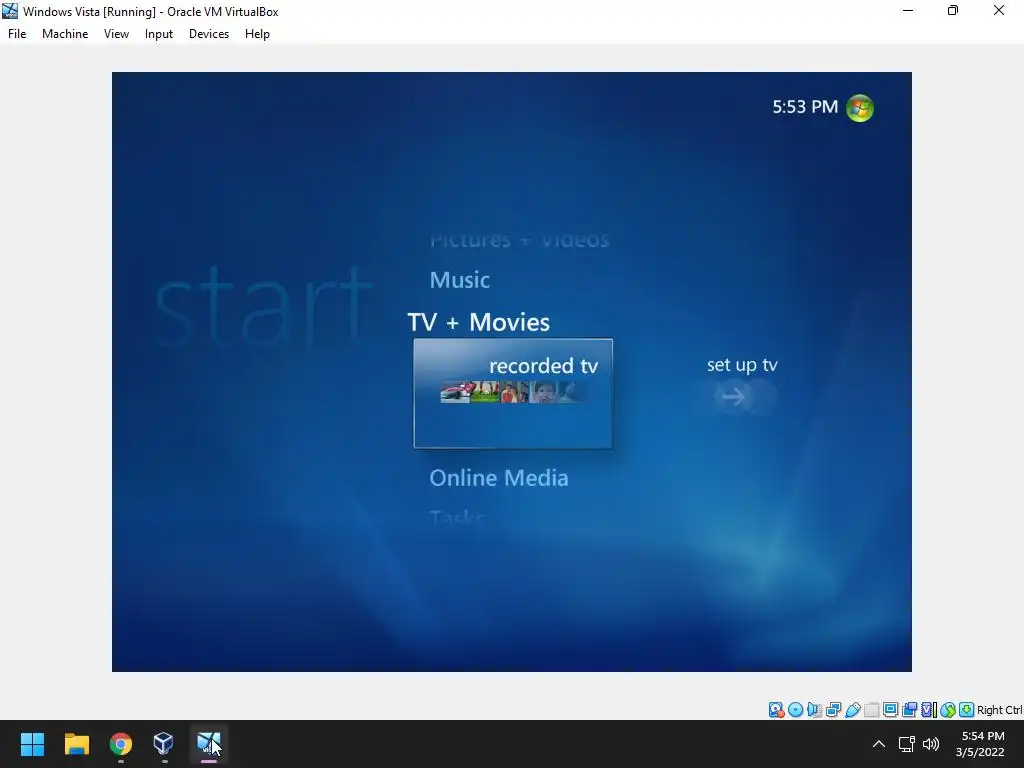Click audio indicator icon in VirtualBox status bar

pos(814,710)
